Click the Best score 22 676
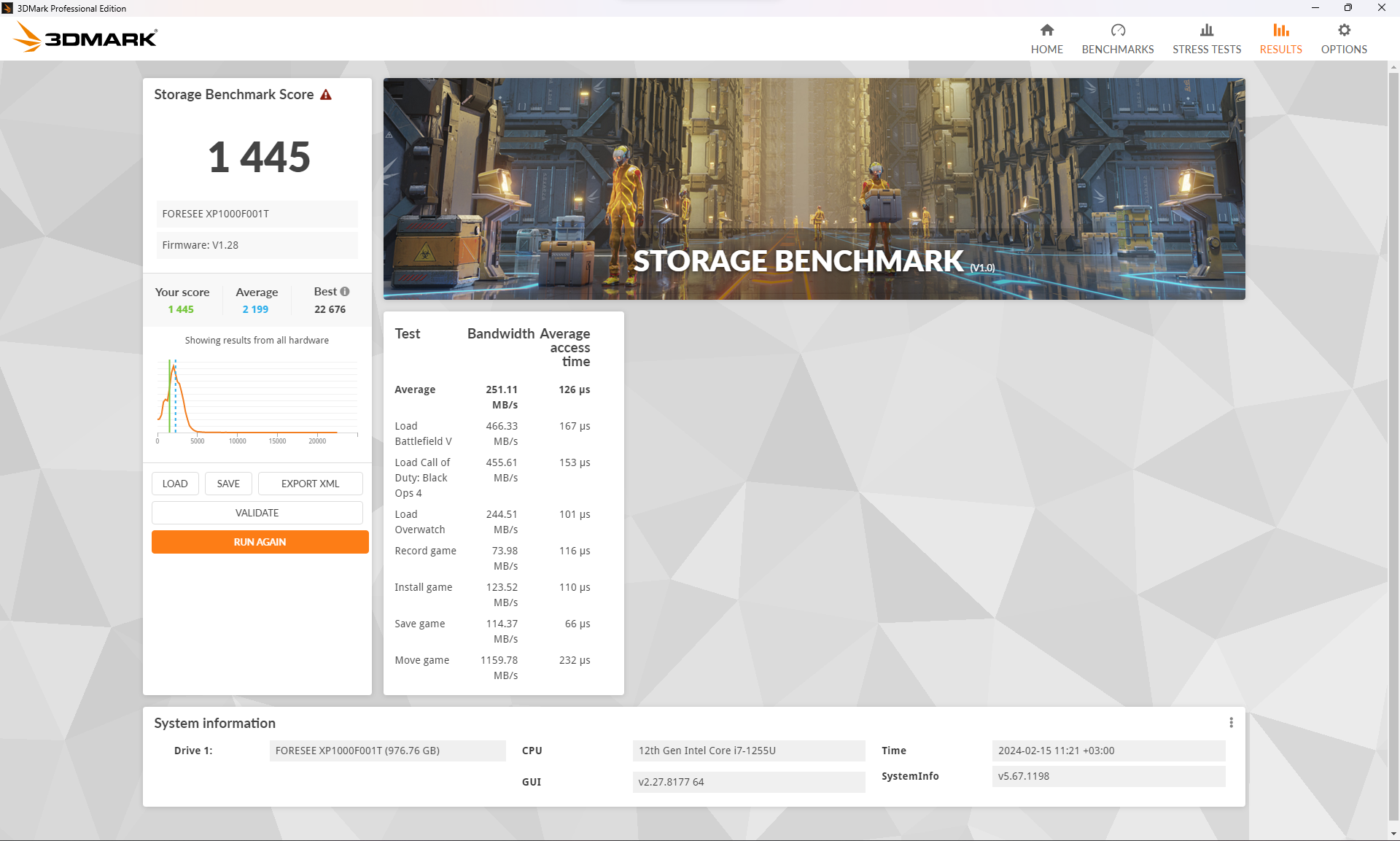This screenshot has height=841, width=1400. (330, 309)
